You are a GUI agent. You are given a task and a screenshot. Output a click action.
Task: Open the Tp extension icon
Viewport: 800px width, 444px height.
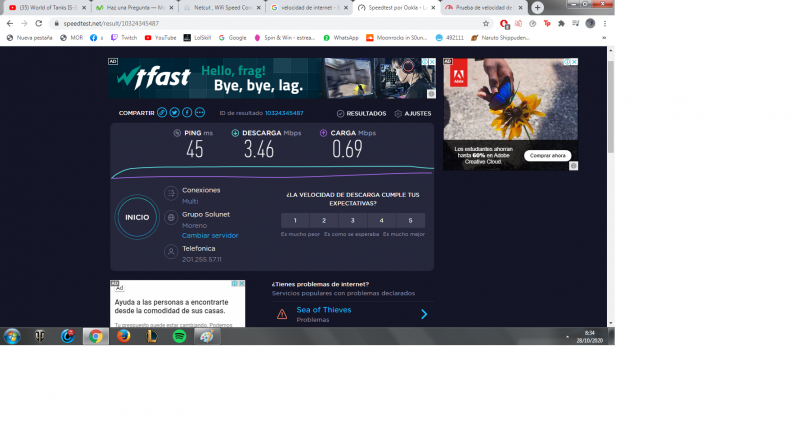tap(547, 23)
